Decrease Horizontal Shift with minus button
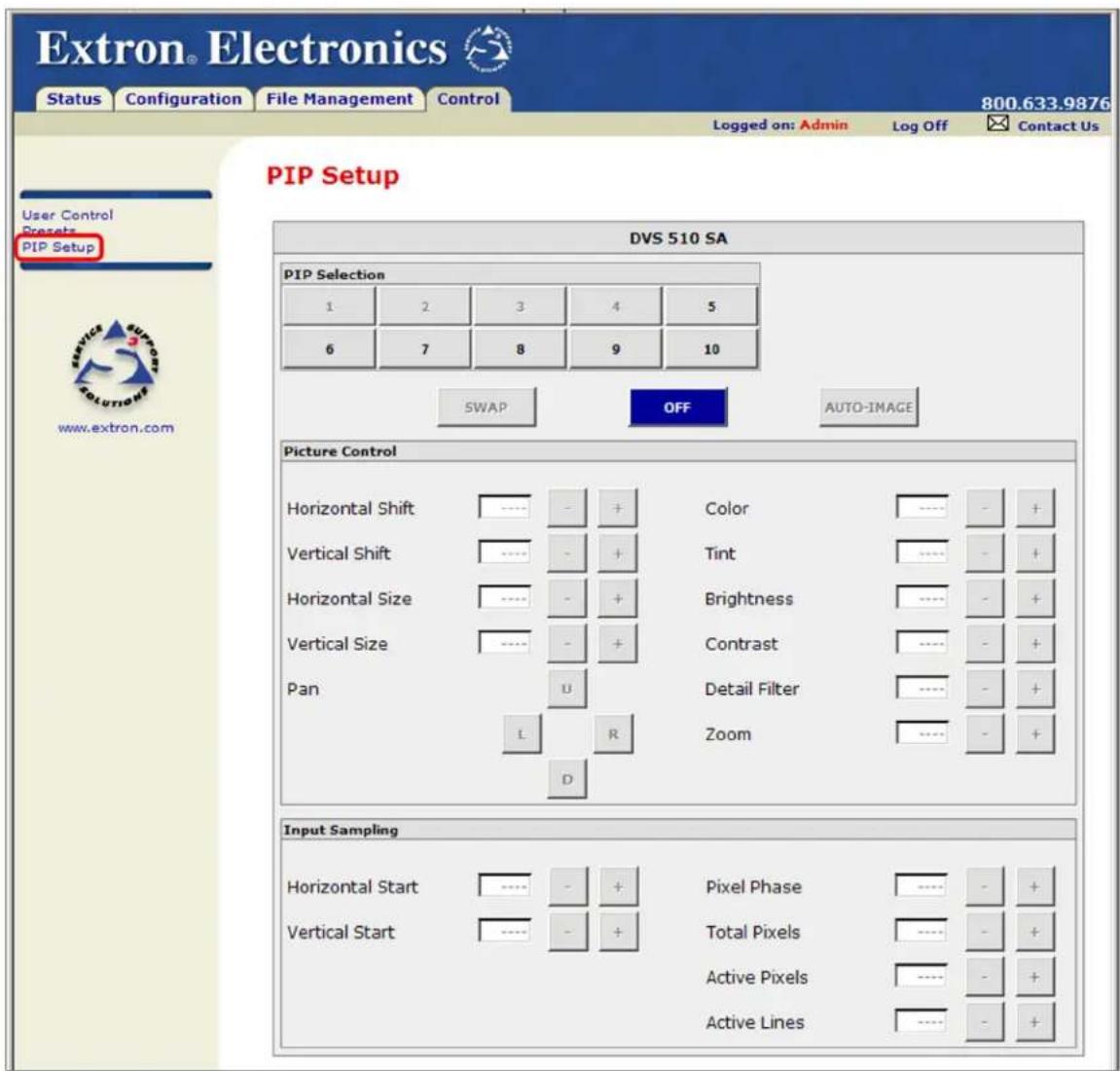The image size is (1120, 1071). pos(567,508)
